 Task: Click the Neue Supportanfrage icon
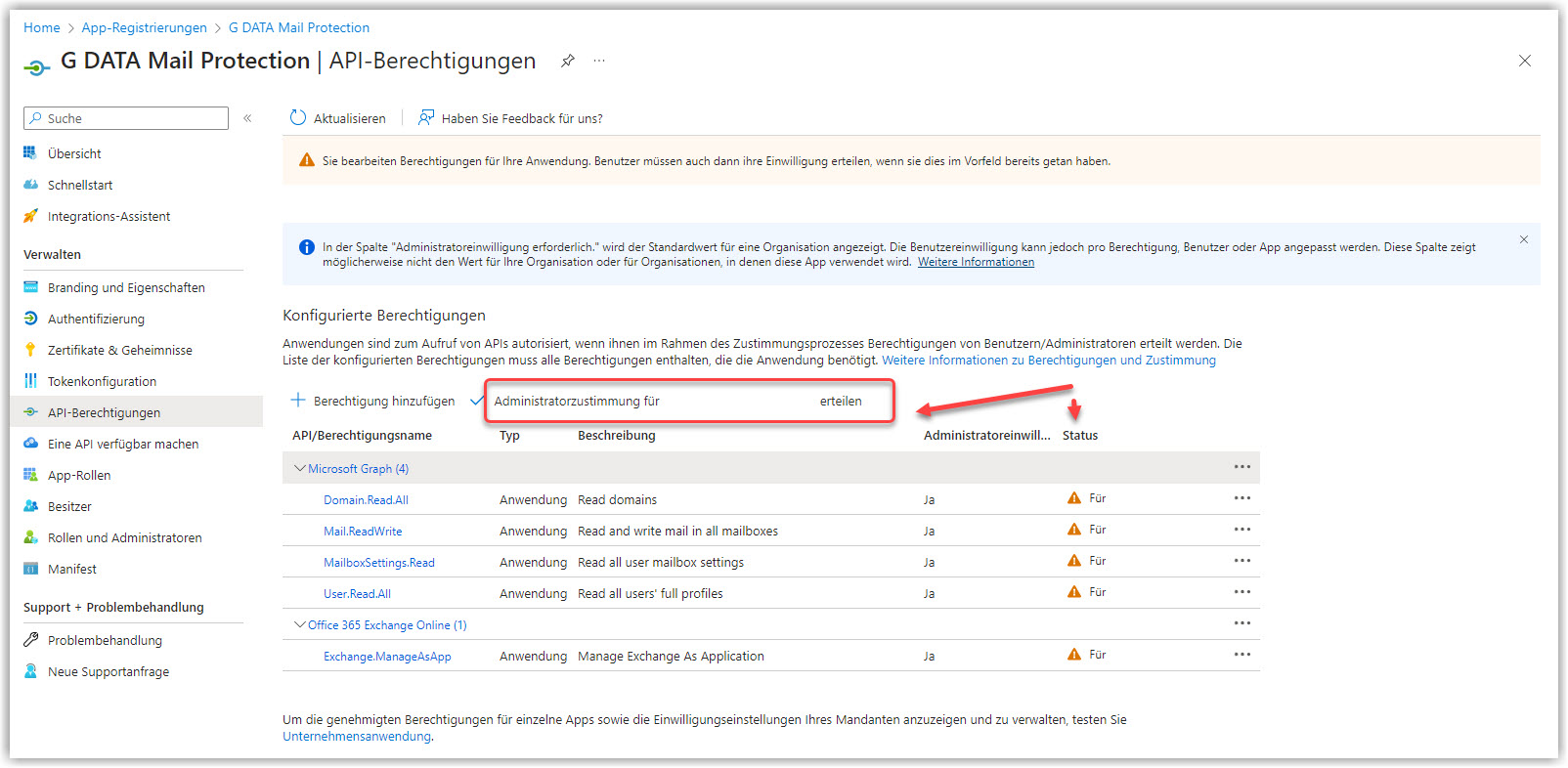[30, 671]
